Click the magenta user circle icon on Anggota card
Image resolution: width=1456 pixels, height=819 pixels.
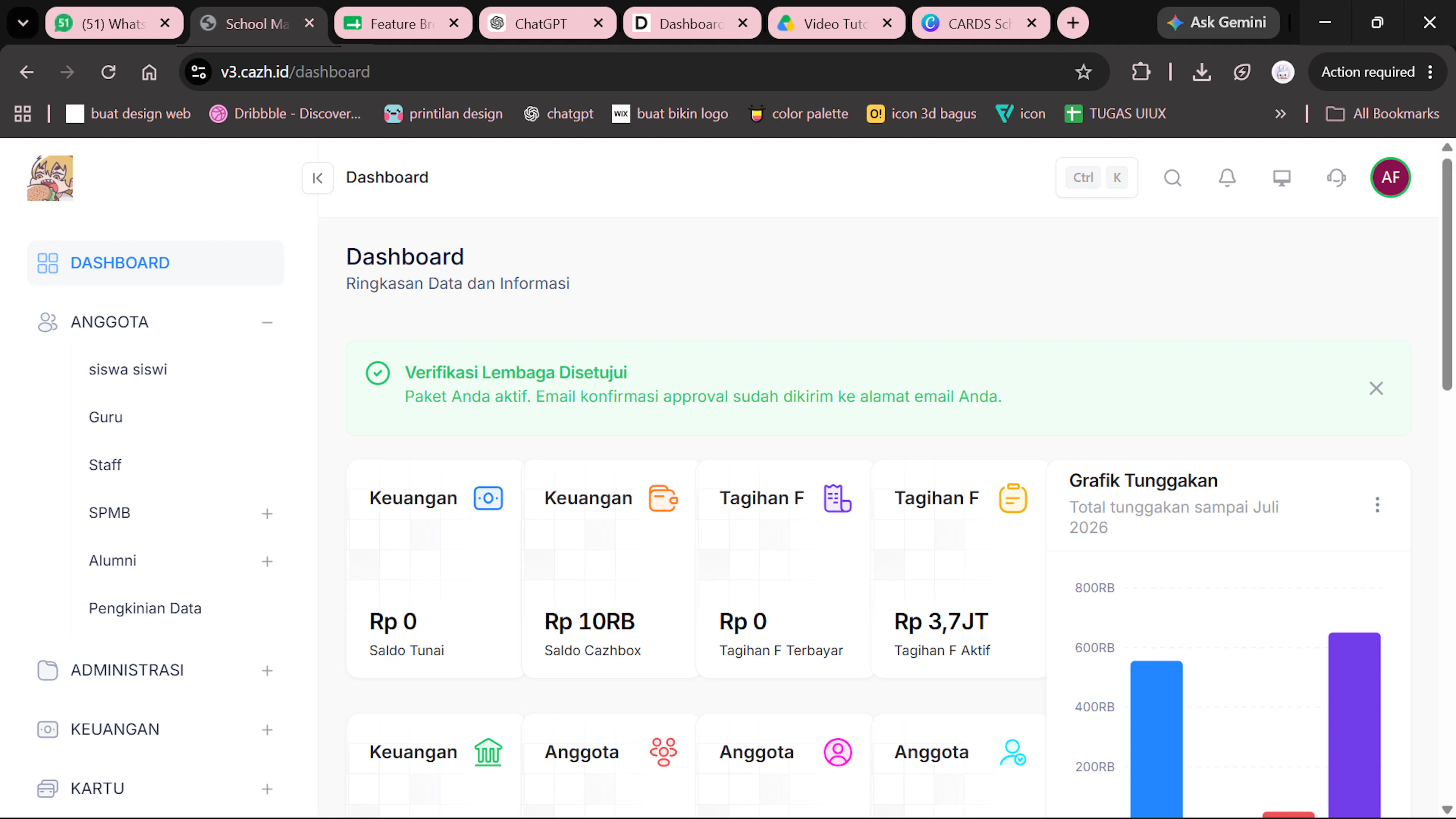click(x=838, y=752)
